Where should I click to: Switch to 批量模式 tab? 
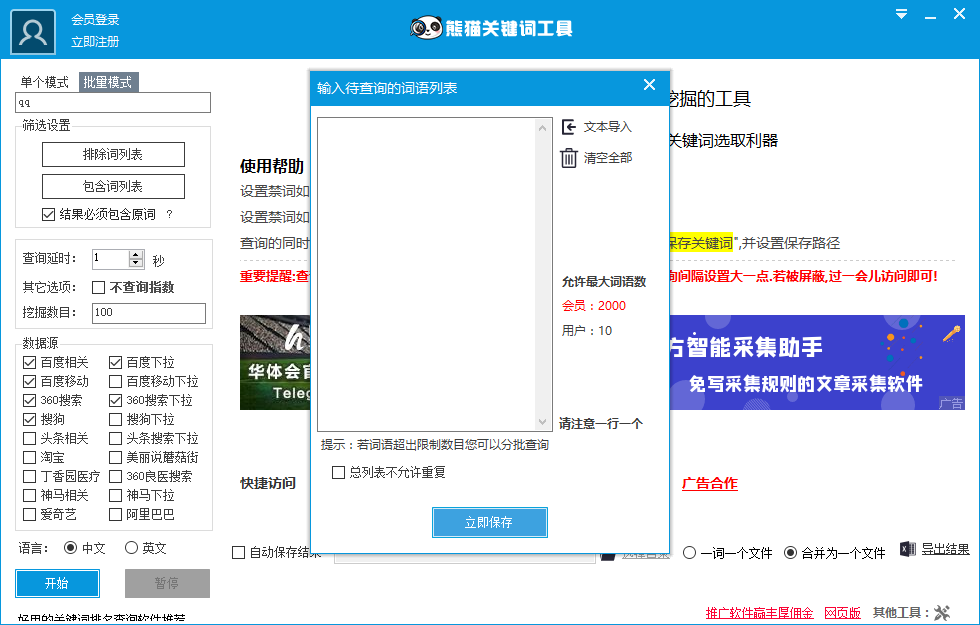108,82
